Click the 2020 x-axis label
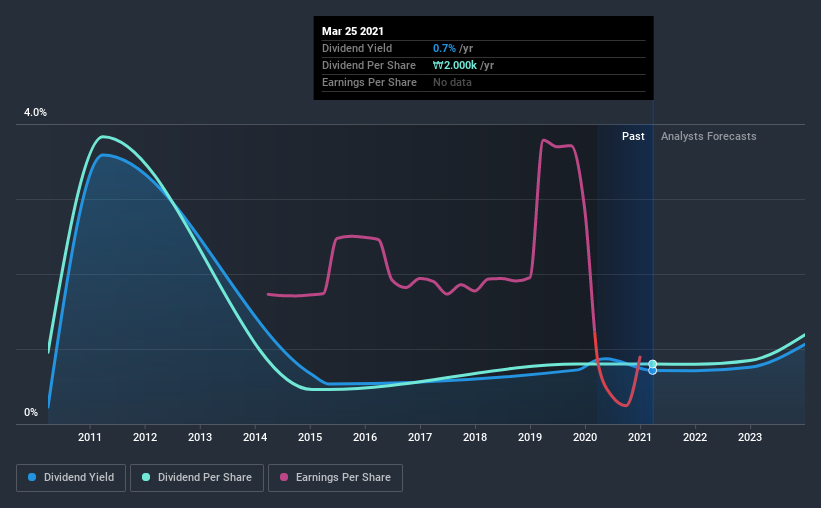Screen dimensions: 821x508 (x=585, y=437)
